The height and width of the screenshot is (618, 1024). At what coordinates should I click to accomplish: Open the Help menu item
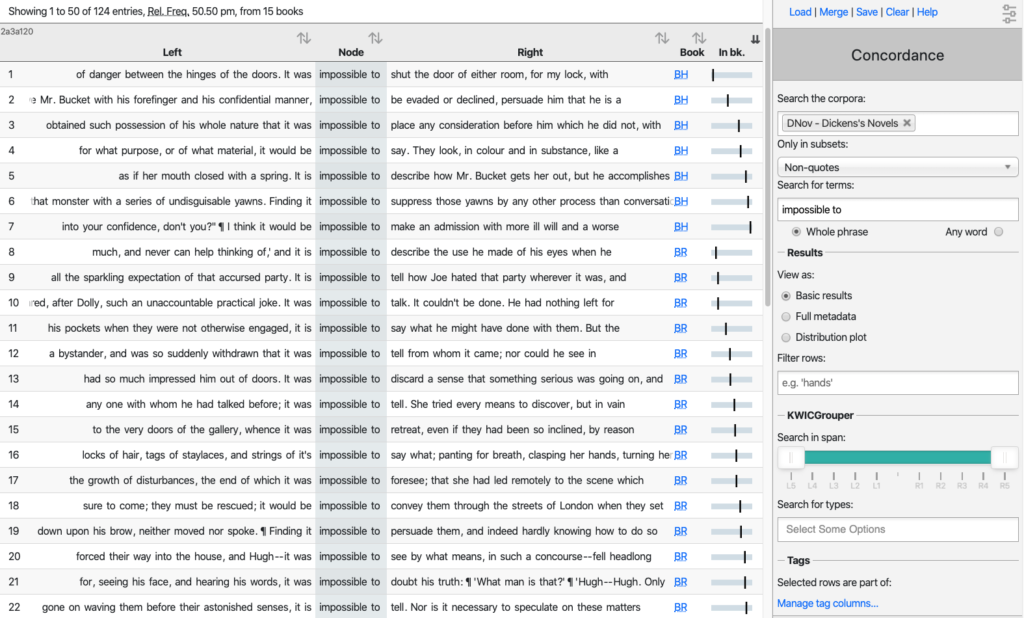(x=927, y=12)
